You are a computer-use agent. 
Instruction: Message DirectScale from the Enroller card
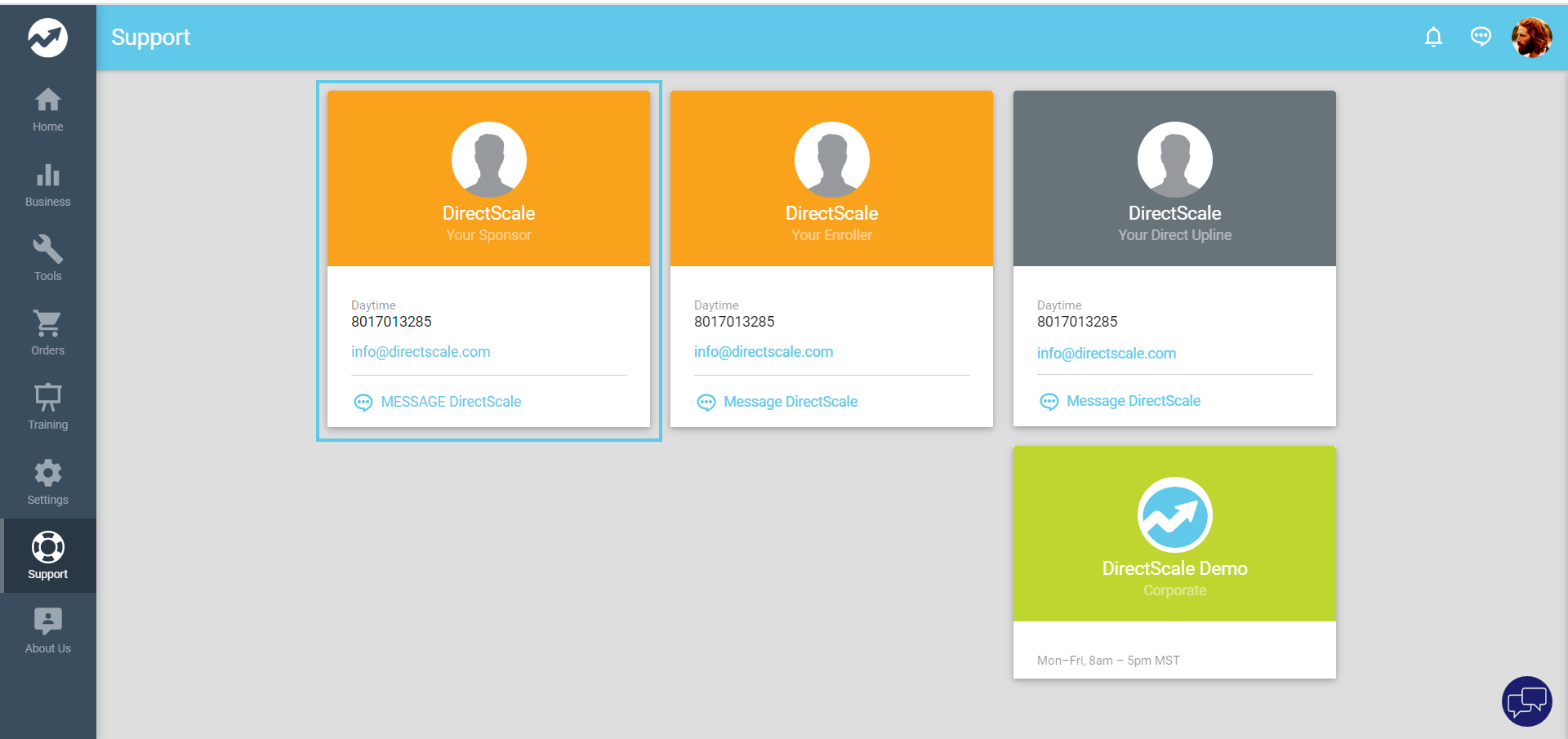pos(790,402)
